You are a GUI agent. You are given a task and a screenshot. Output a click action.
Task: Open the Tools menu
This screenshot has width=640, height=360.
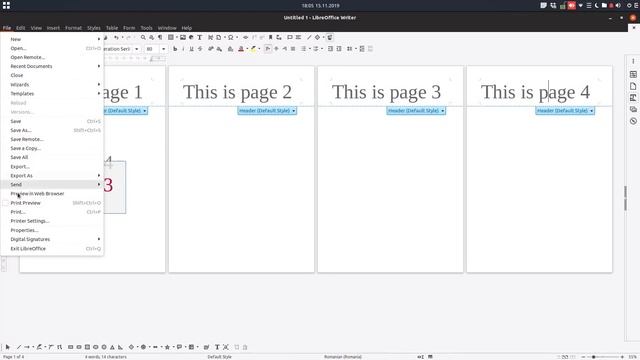(x=146, y=28)
